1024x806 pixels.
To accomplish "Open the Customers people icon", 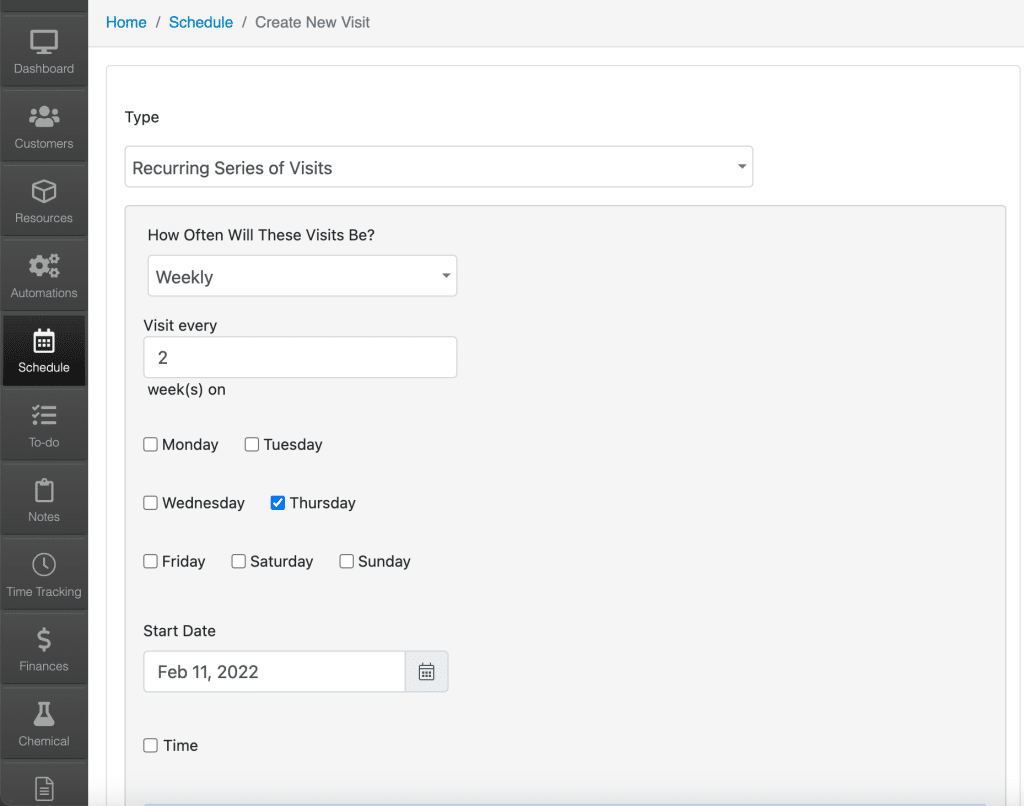I will coord(44,117).
